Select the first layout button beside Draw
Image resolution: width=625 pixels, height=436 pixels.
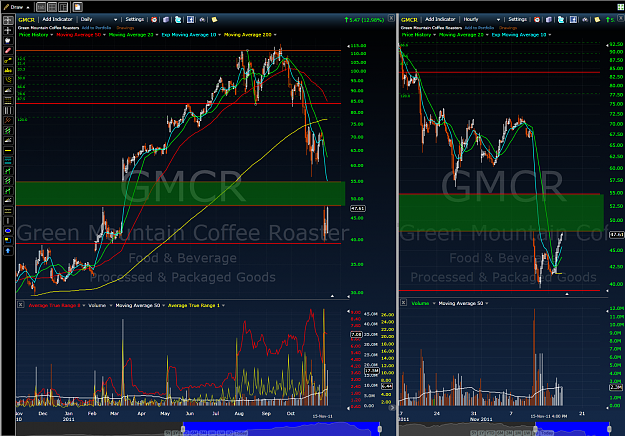point(41,7)
